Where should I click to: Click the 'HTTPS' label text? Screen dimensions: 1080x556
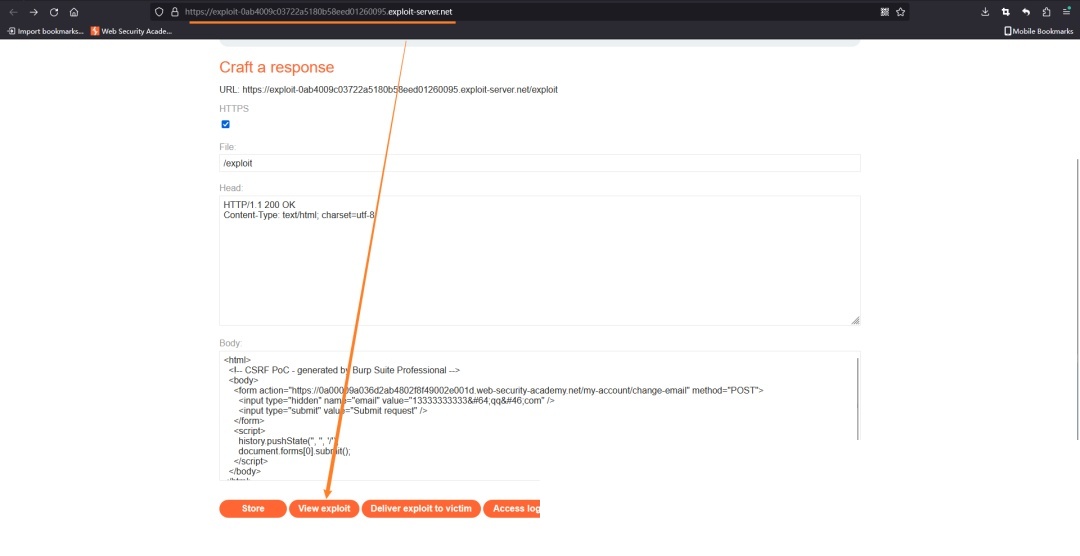pyautogui.click(x=234, y=109)
